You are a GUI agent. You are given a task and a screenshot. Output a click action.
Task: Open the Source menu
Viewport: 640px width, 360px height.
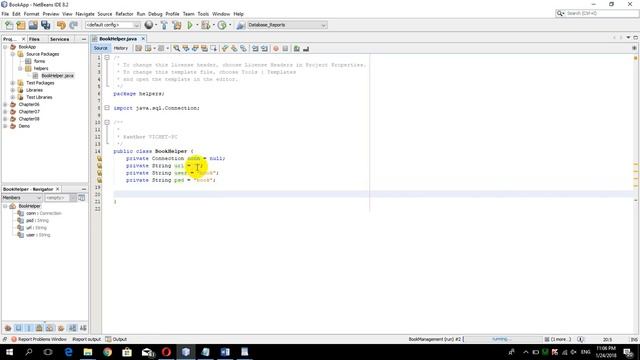coord(104,14)
